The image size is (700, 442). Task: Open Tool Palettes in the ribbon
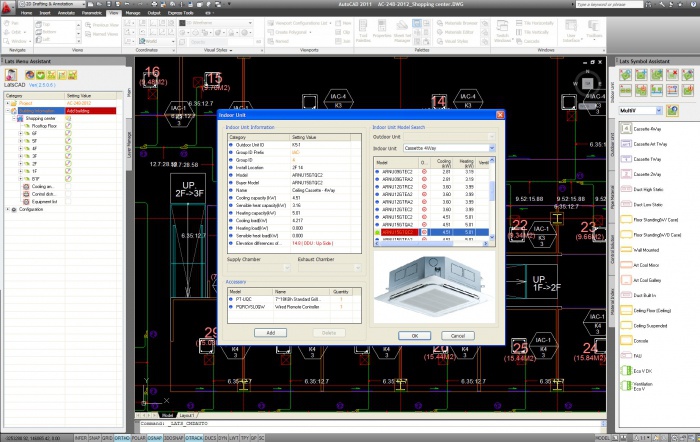363,31
